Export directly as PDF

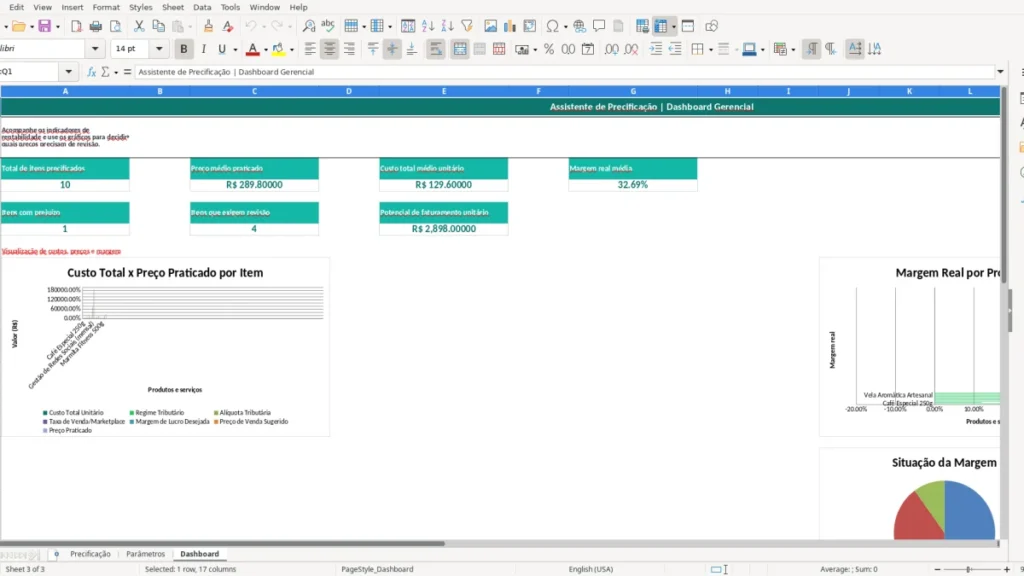pyautogui.click(x=76, y=26)
